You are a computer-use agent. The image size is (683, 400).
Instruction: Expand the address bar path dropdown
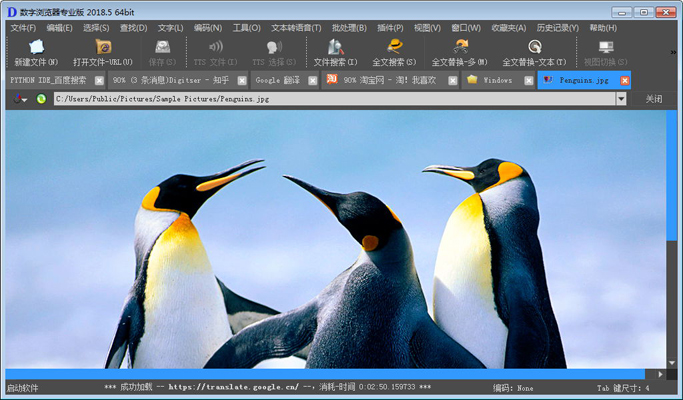pyautogui.click(x=621, y=99)
